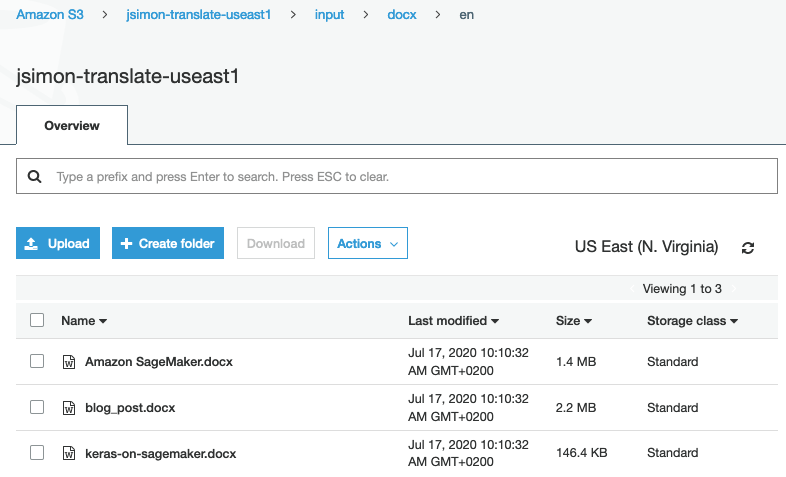Sort by Last modified column
Viewport: 786px width, 477px height.
point(453,321)
